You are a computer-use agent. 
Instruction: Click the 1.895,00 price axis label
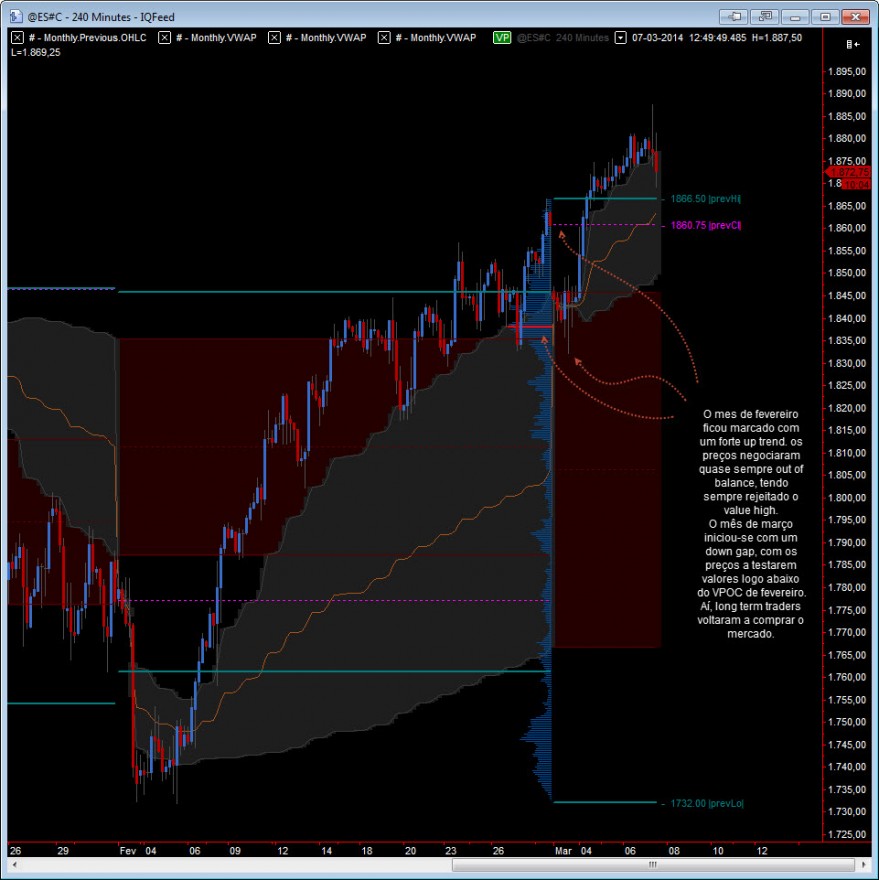(847, 71)
